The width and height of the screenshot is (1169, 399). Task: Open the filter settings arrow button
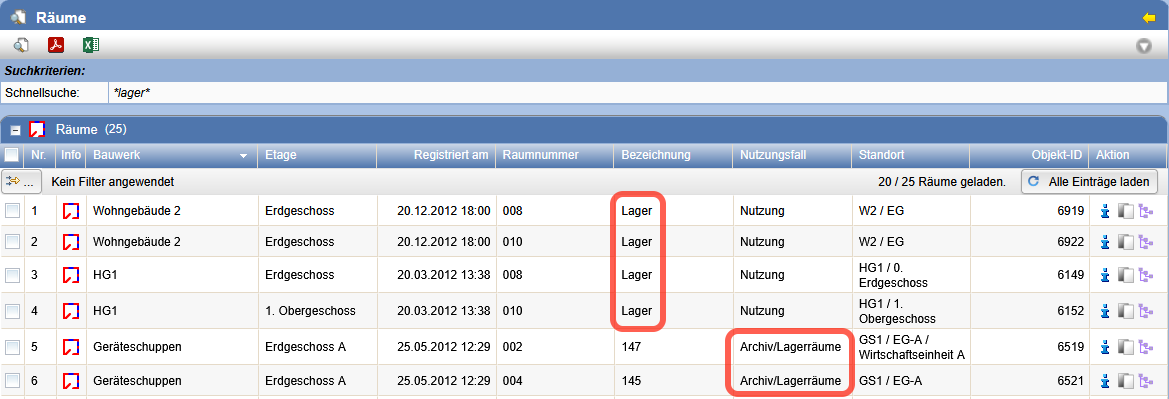point(22,181)
